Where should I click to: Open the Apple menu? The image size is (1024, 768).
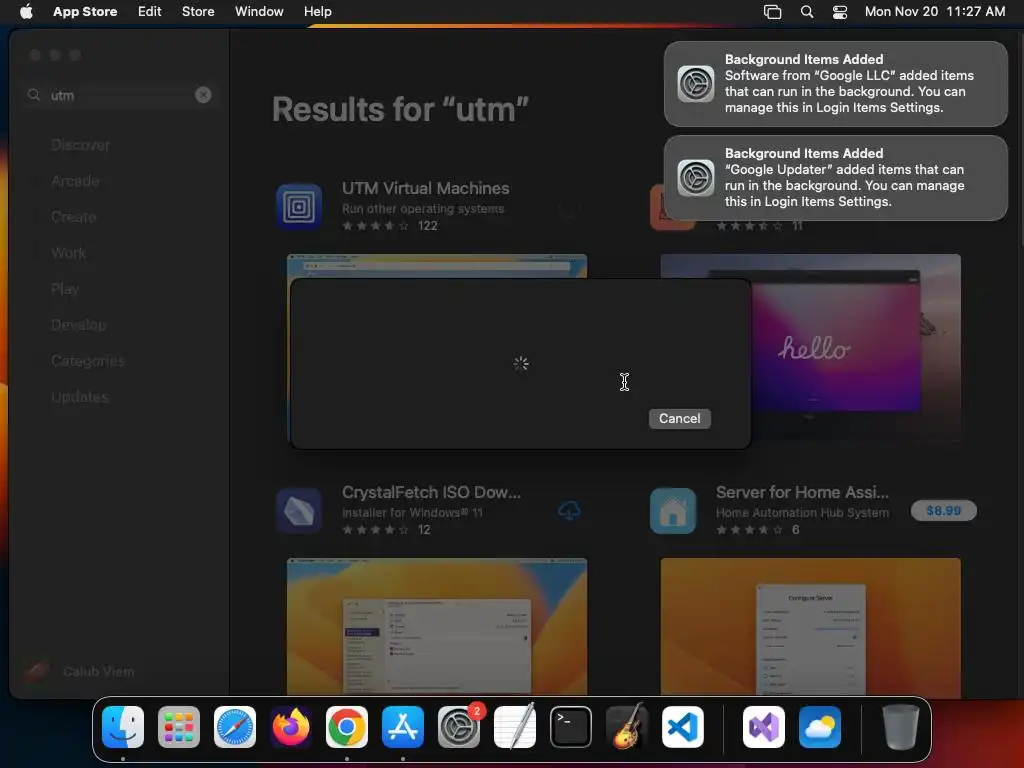(x=26, y=11)
